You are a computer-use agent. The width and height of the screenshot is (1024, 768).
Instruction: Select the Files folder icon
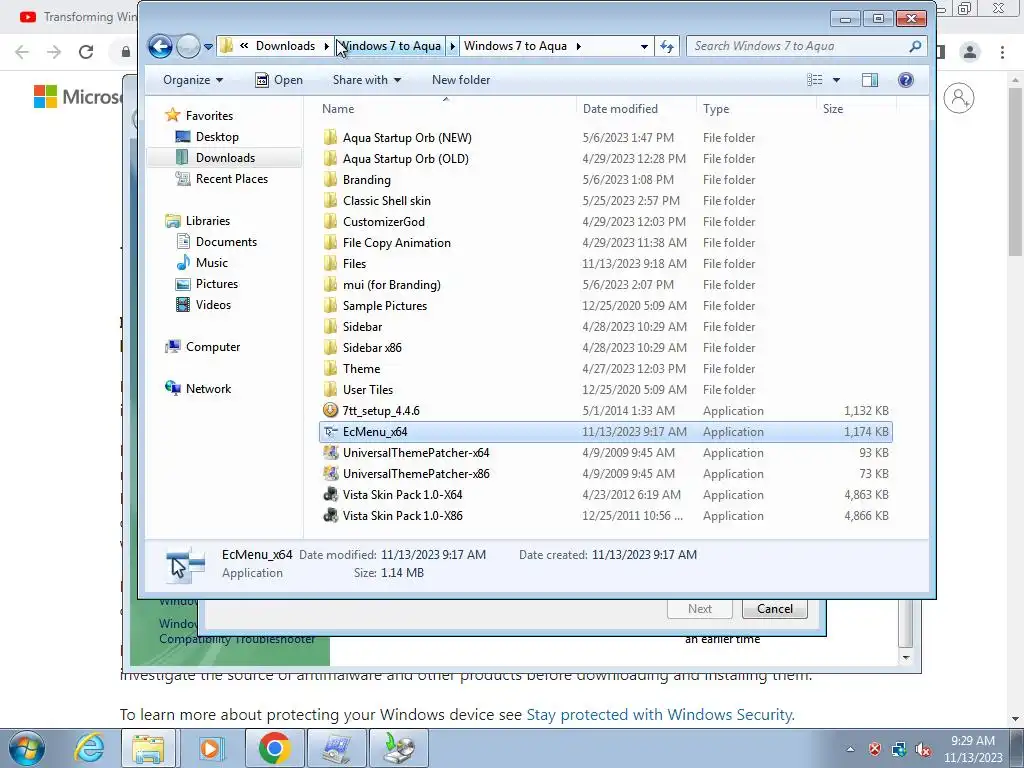pos(330,264)
